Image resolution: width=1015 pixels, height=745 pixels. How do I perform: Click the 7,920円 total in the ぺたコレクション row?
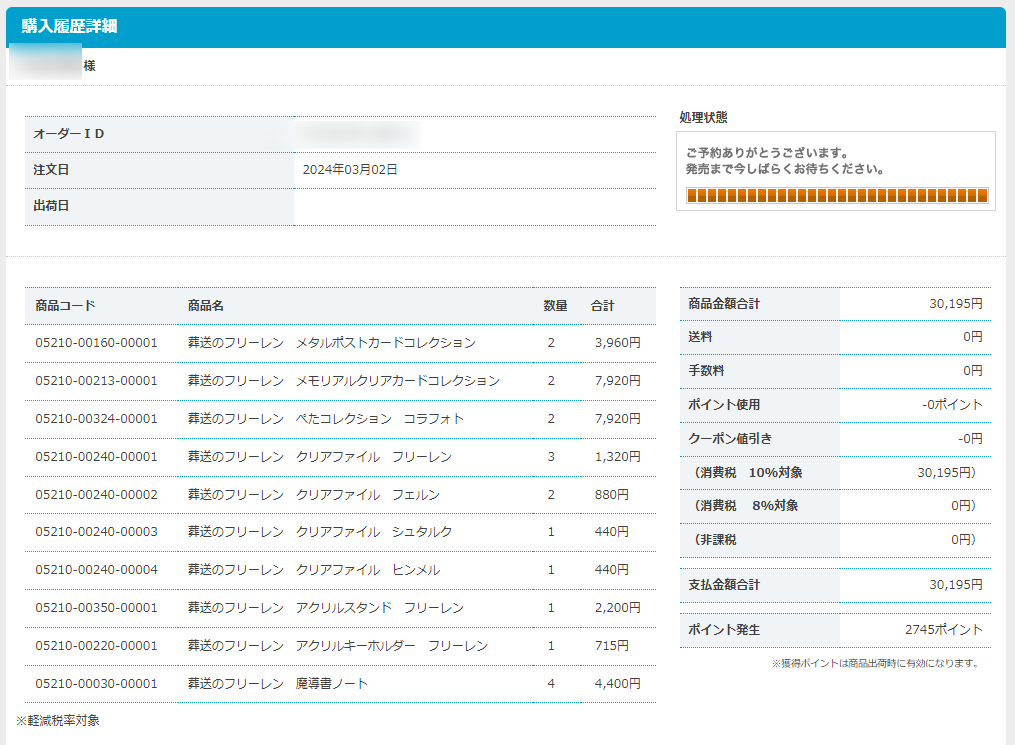click(618, 419)
